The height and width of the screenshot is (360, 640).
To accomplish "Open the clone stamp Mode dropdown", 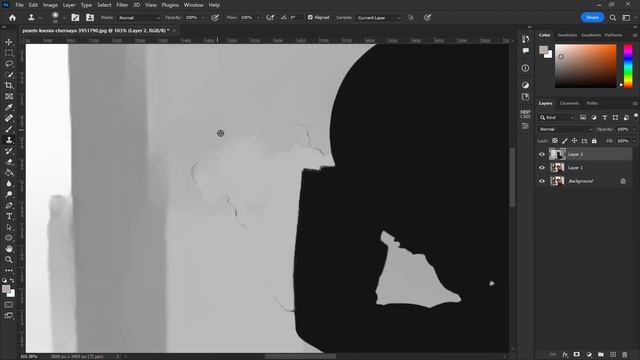I will click(139, 18).
